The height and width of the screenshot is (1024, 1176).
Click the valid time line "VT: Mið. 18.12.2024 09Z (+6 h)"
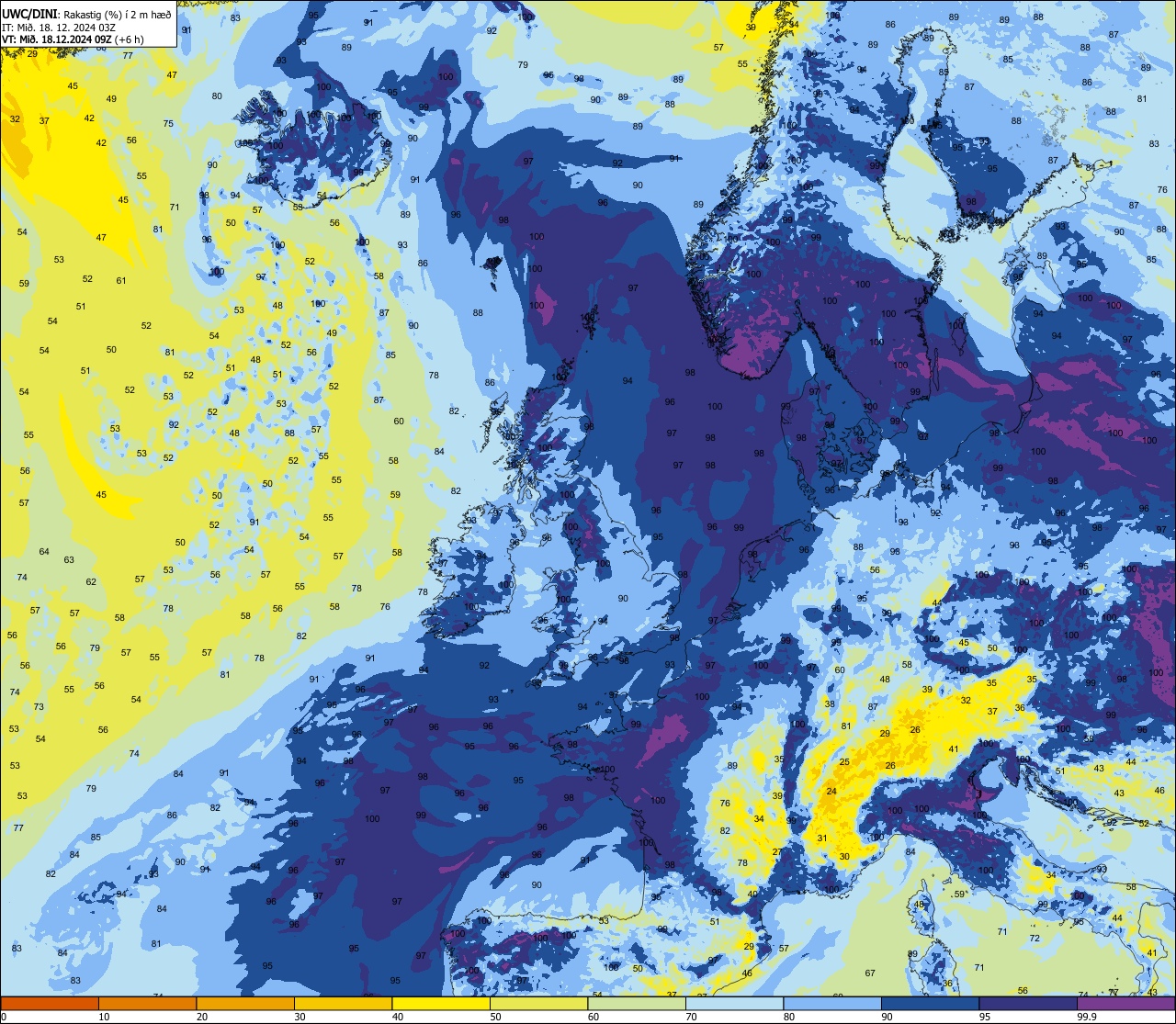coord(73,39)
